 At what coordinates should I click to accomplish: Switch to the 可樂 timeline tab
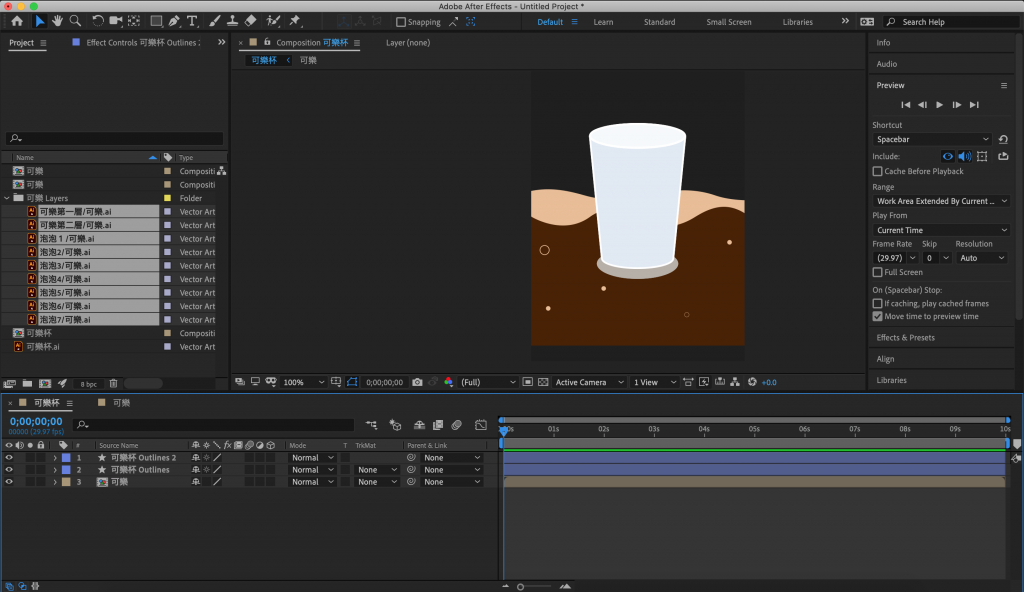pyautogui.click(x=120, y=402)
